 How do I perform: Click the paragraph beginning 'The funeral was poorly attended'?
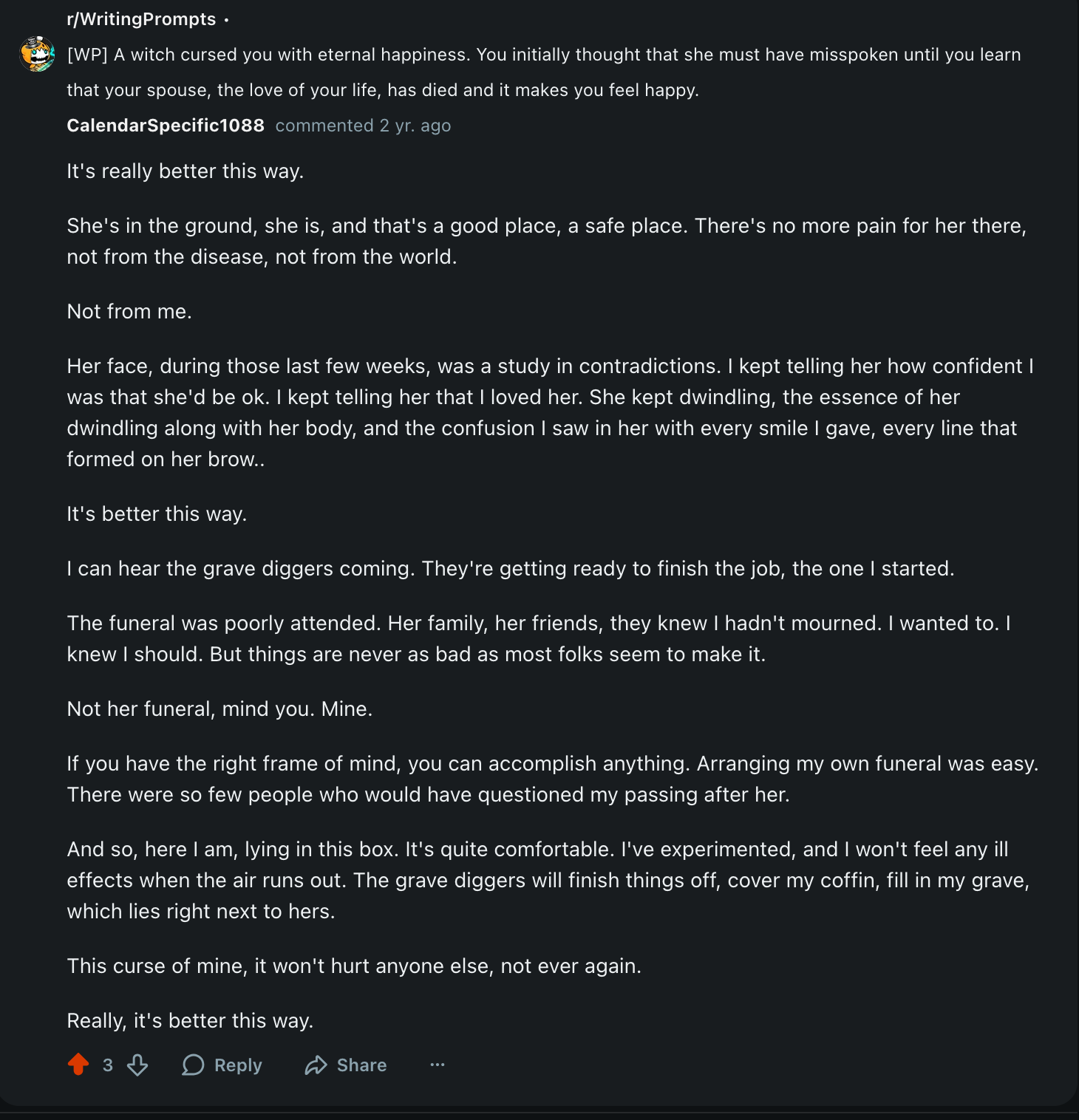pyautogui.click(x=538, y=638)
